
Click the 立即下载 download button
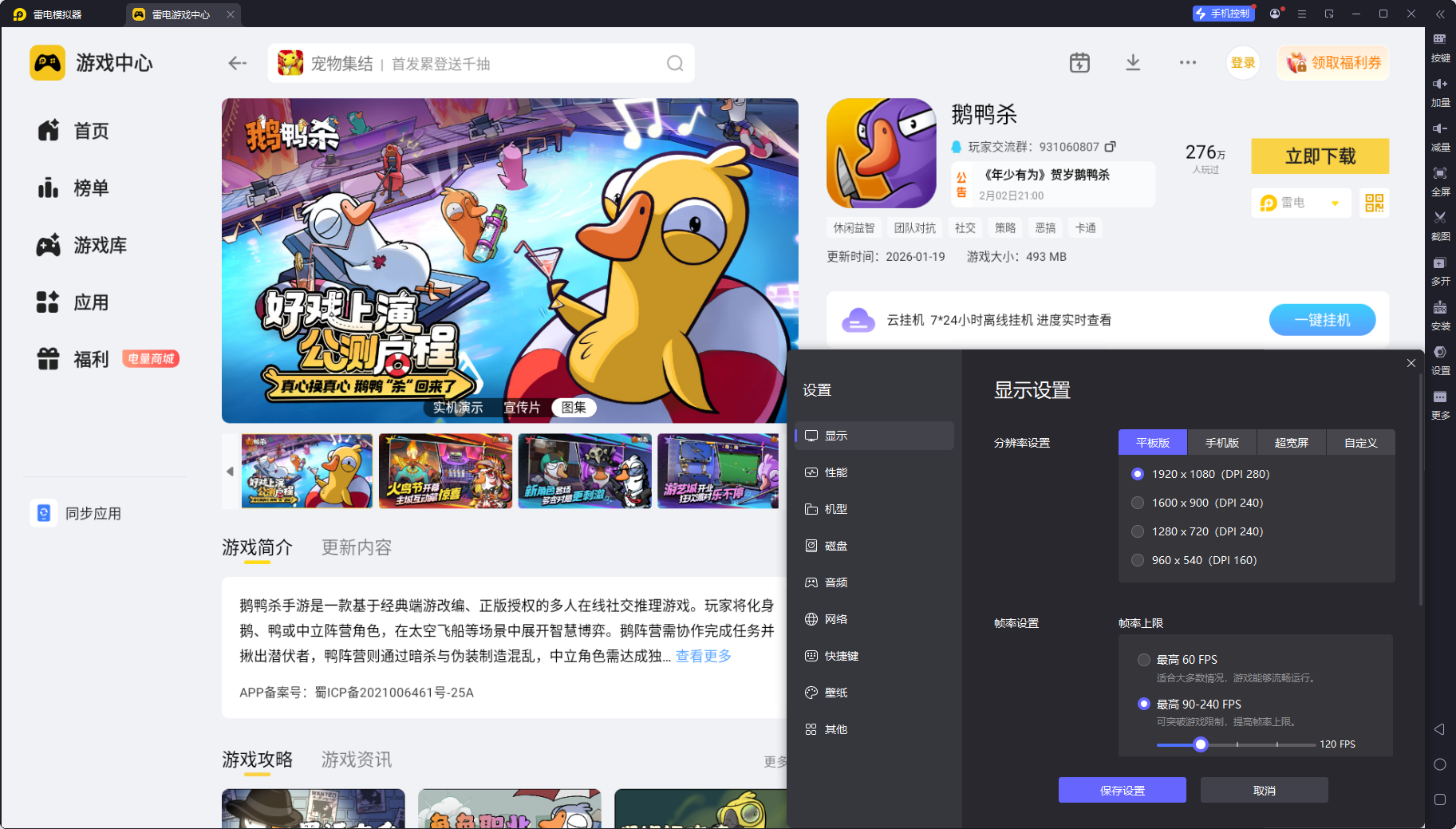1320,156
